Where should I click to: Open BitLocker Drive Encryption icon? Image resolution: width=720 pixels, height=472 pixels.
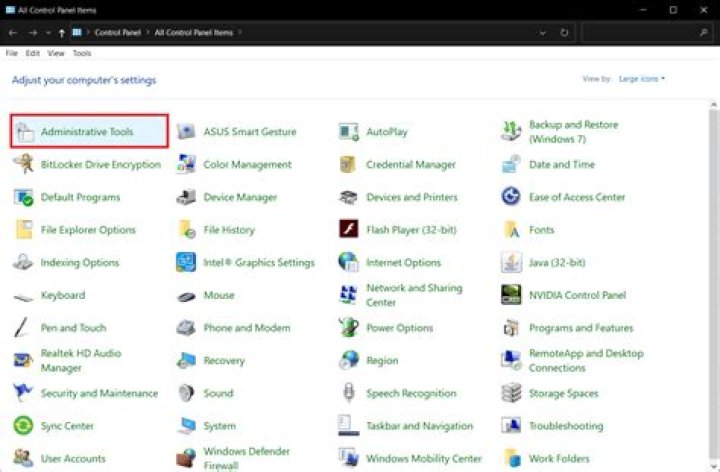coord(23,164)
